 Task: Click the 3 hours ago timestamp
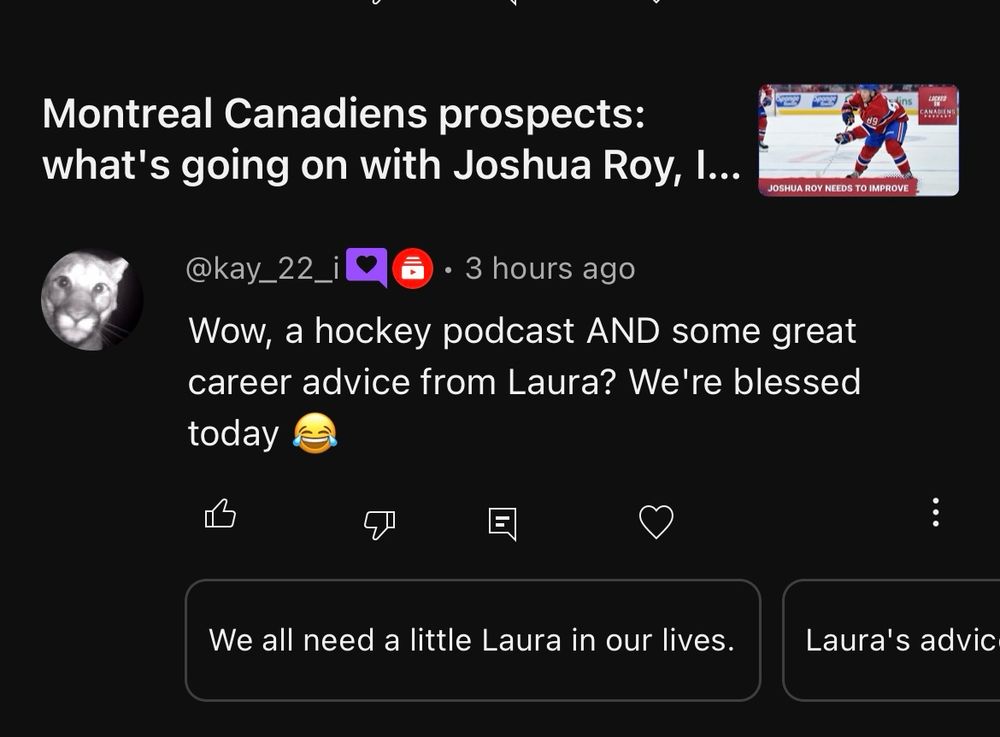point(548,267)
